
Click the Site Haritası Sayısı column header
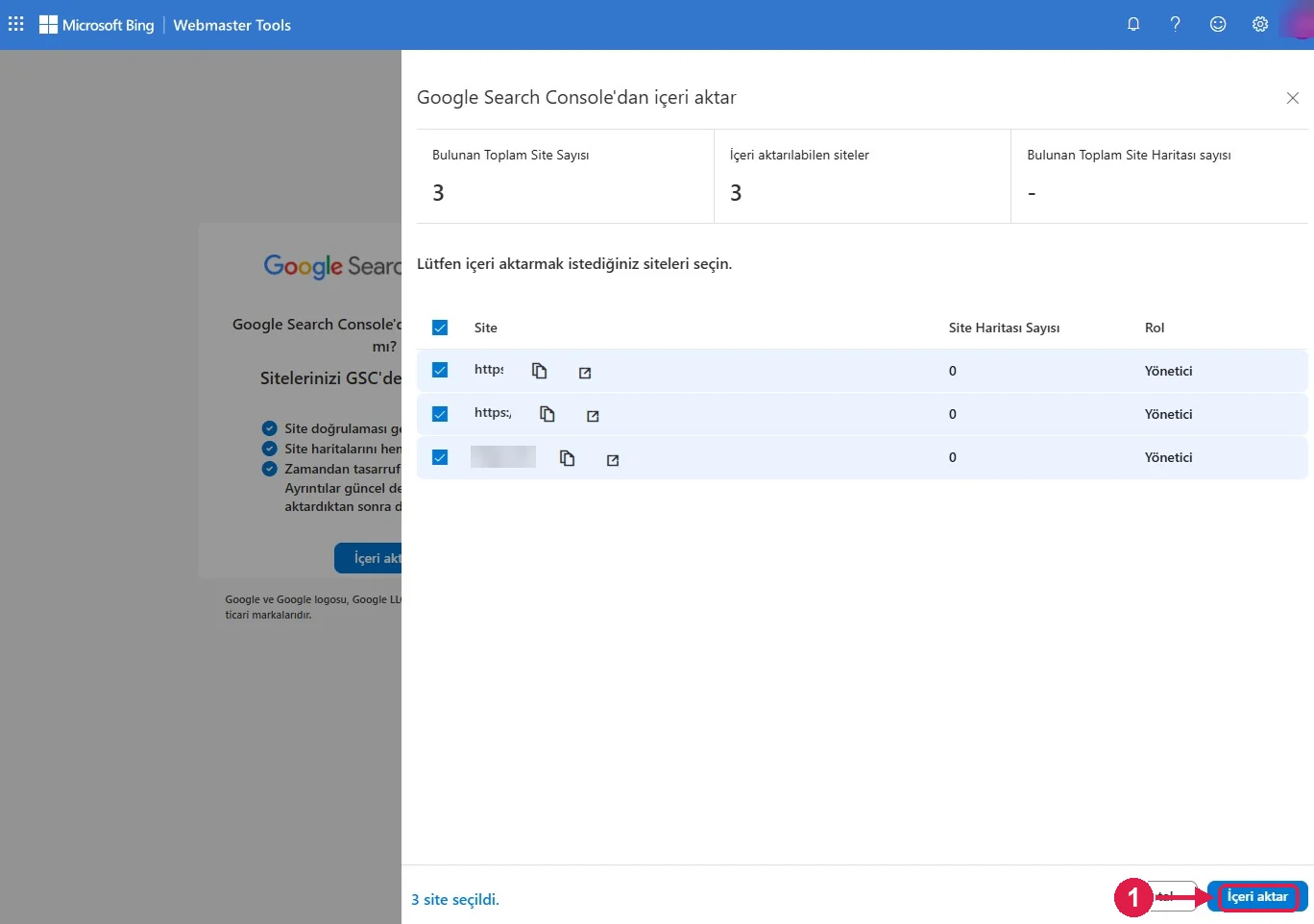click(x=1004, y=328)
